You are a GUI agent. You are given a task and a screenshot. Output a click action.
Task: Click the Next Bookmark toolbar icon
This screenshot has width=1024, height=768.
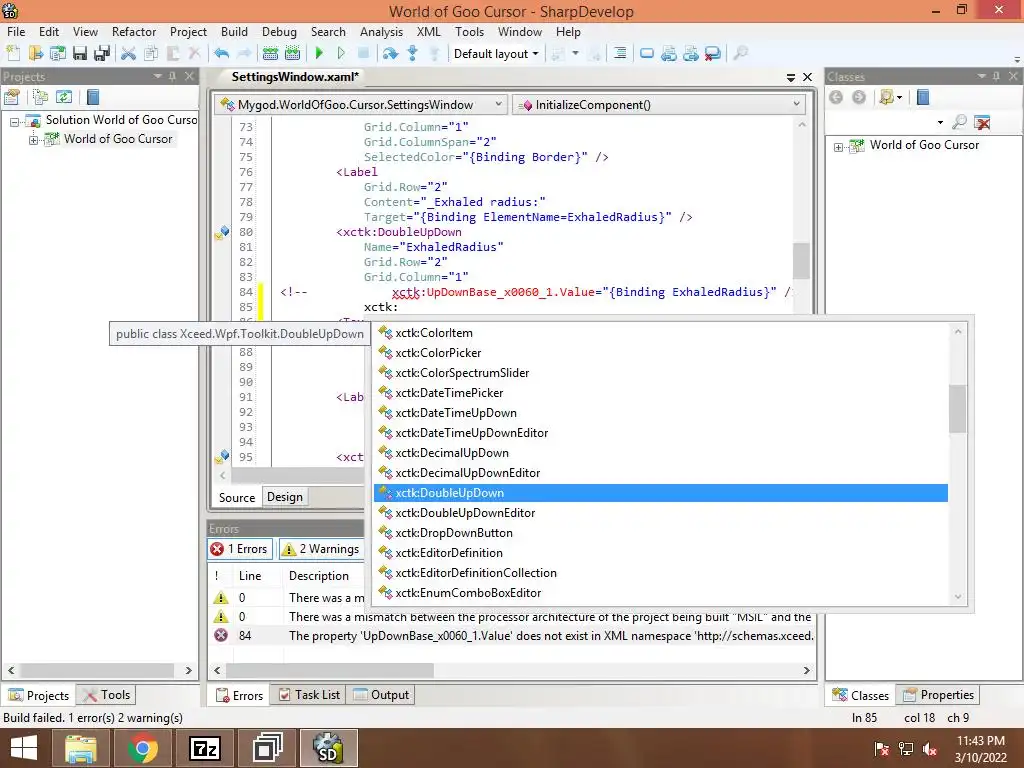[x=691, y=54]
